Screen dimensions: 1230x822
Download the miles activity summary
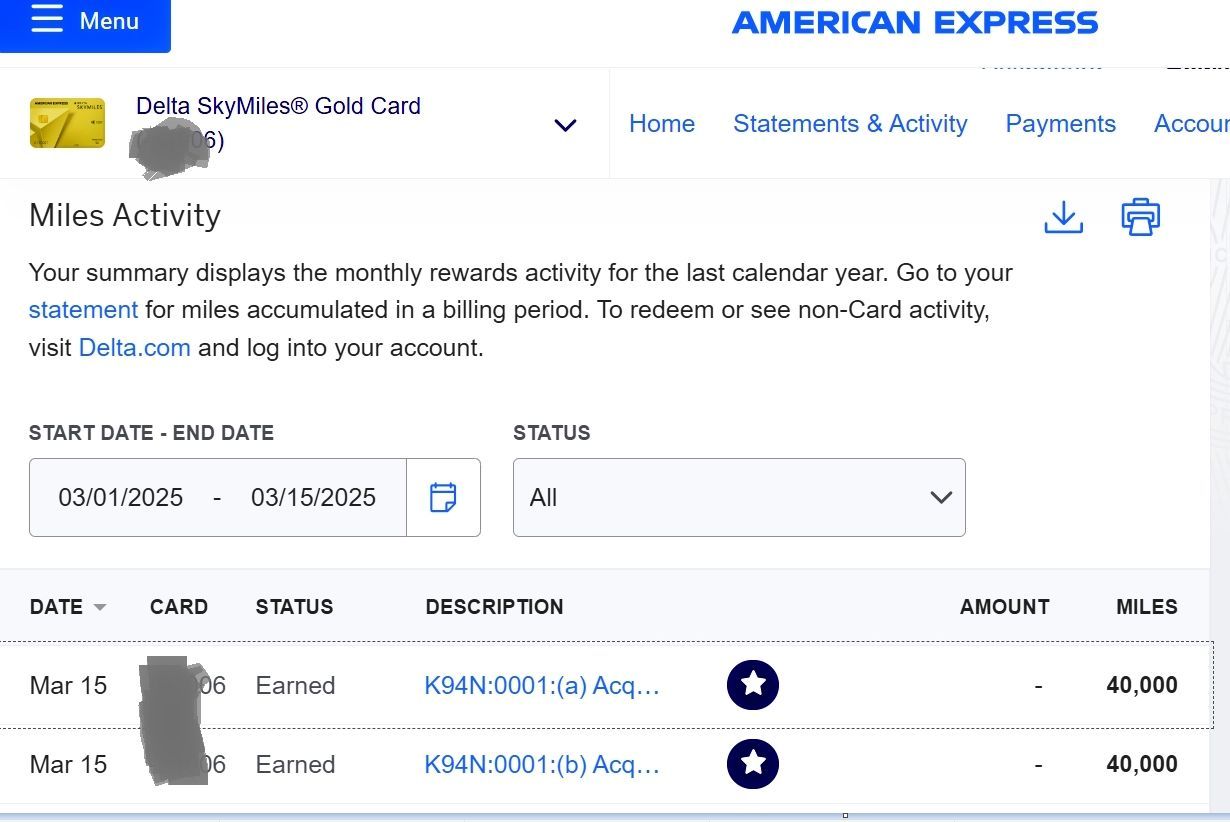(1063, 217)
